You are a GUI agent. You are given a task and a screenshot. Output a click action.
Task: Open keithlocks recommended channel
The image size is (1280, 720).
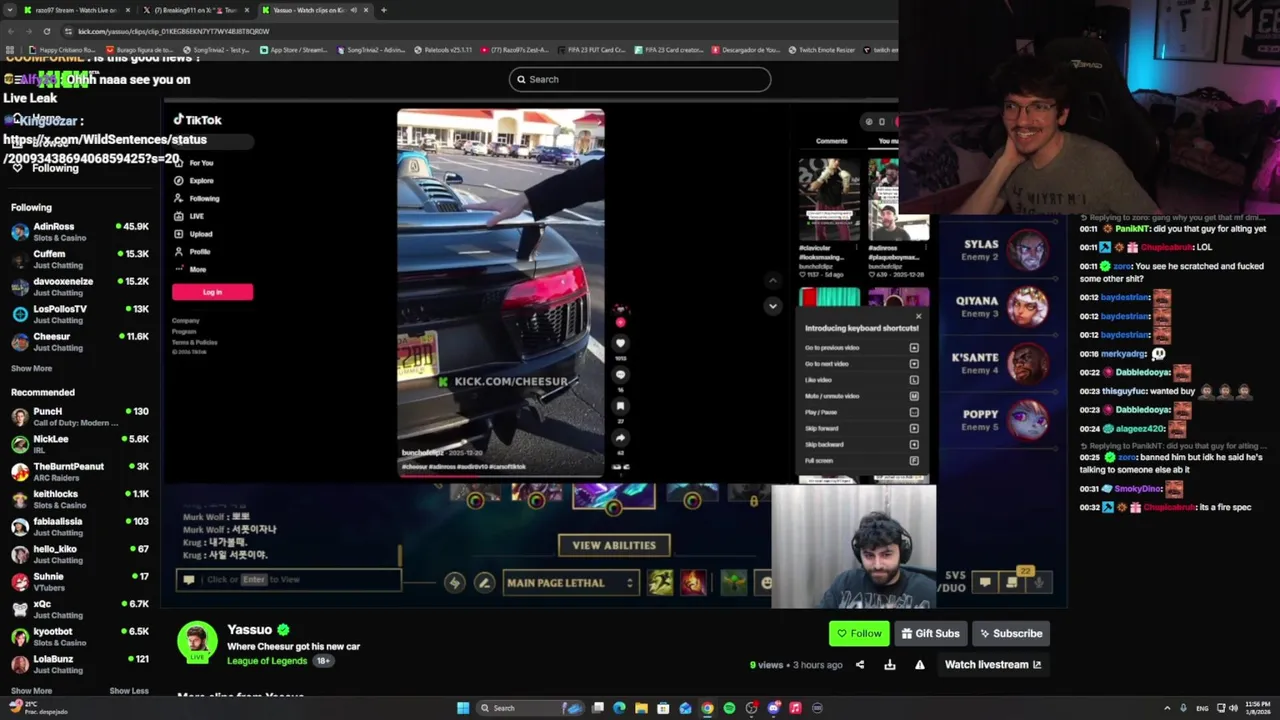click(80, 499)
